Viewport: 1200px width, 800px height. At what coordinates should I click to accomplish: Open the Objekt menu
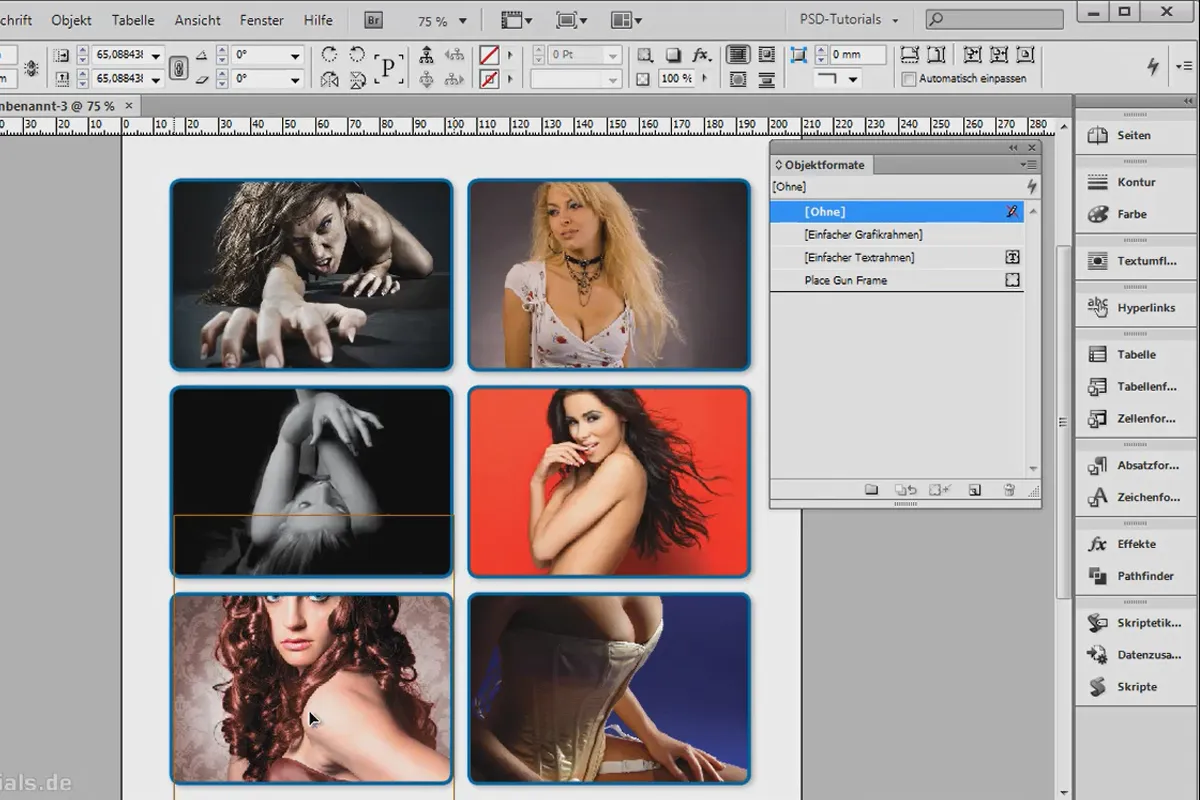71,20
